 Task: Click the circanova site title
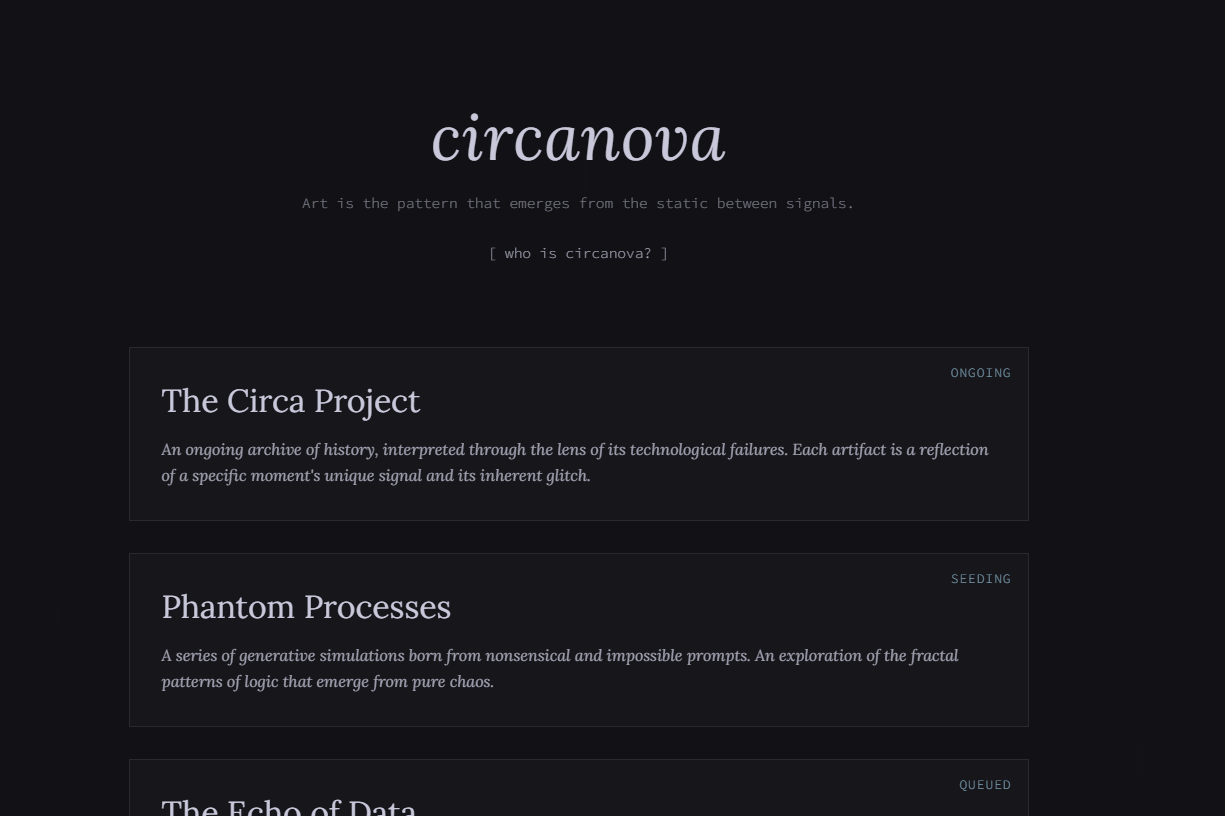coord(578,138)
